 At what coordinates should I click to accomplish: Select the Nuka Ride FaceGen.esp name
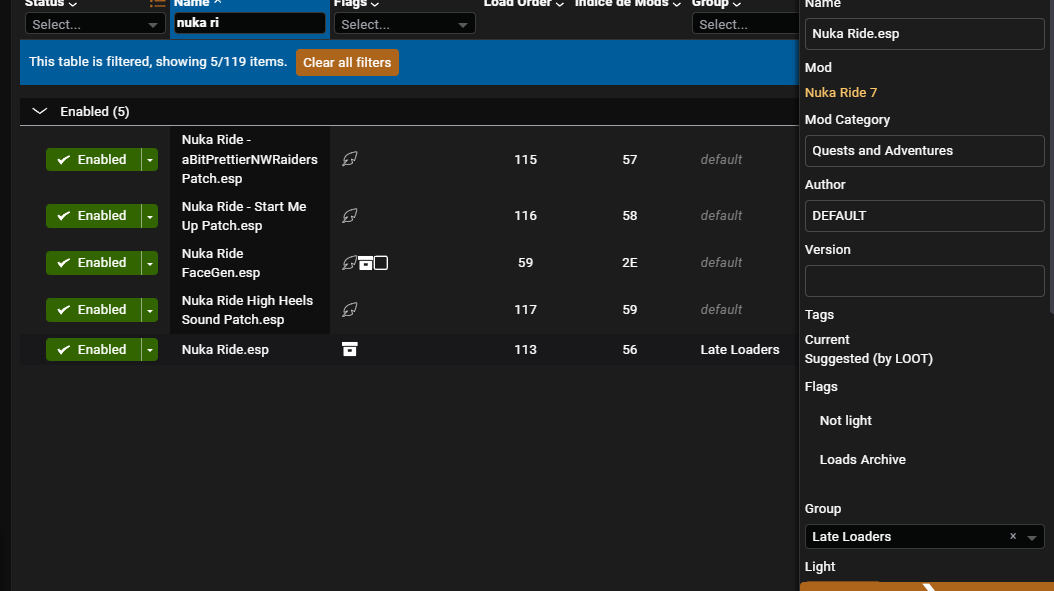pos(220,263)
